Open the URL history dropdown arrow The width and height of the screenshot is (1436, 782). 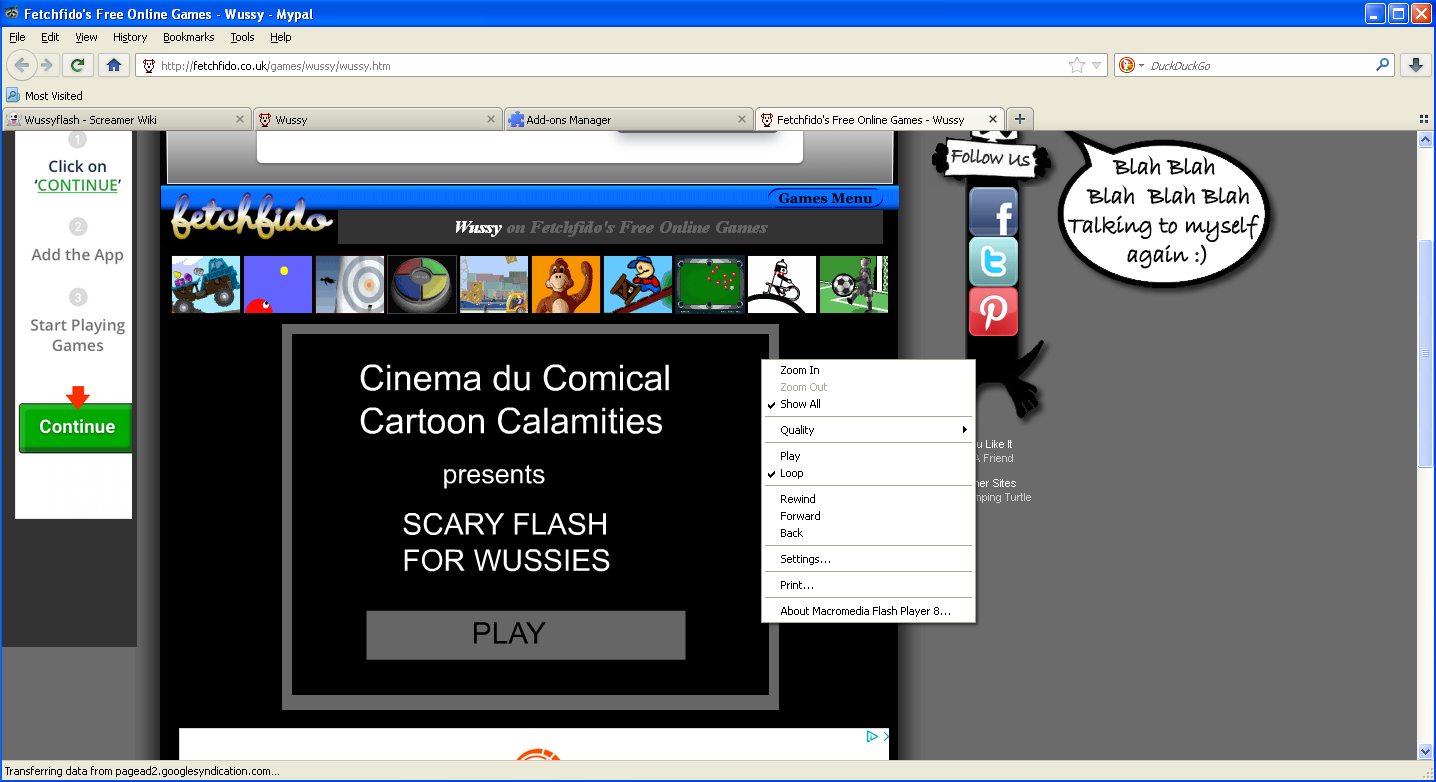[x=1097, y=66]
